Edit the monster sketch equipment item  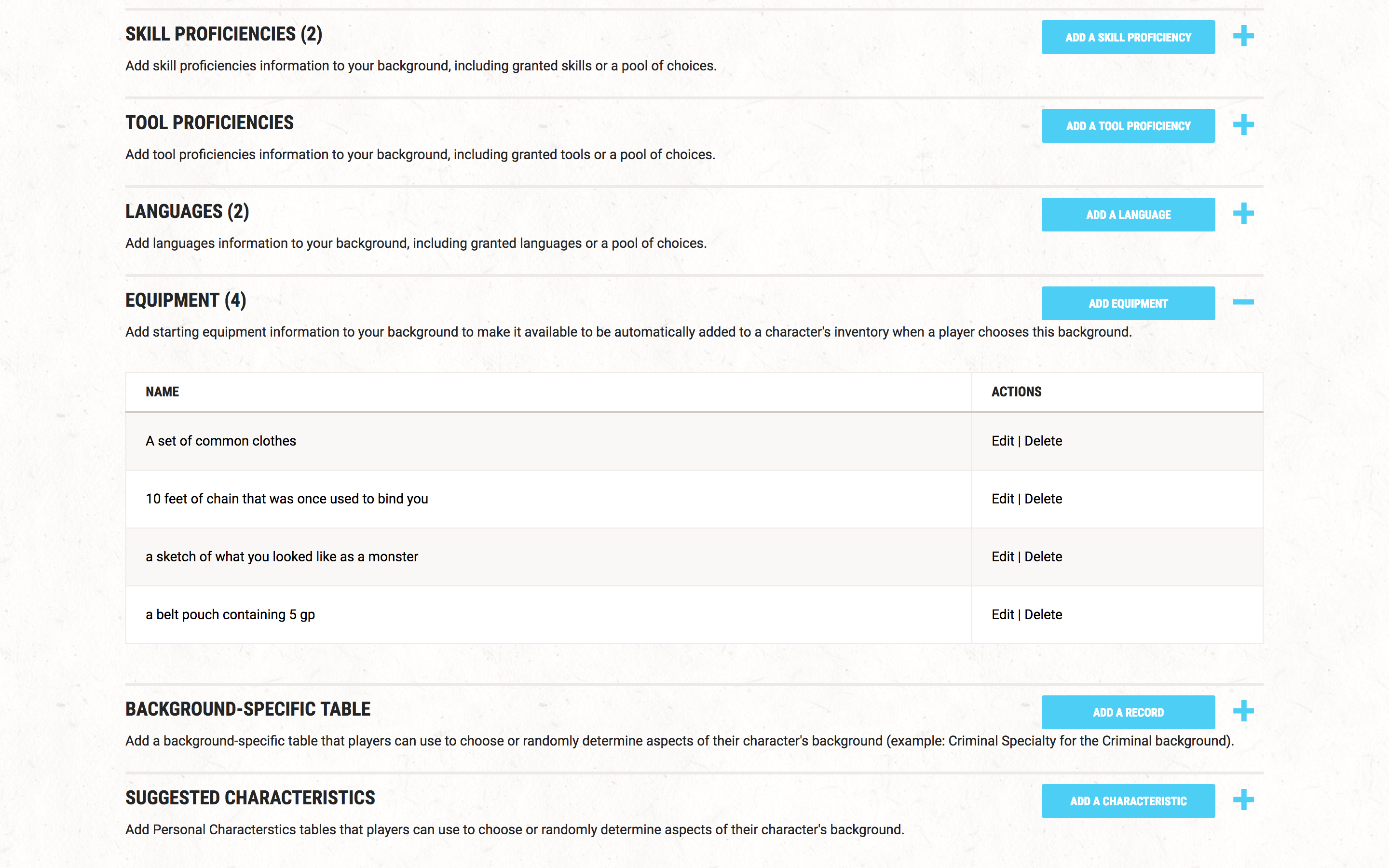coord(1002,557)
